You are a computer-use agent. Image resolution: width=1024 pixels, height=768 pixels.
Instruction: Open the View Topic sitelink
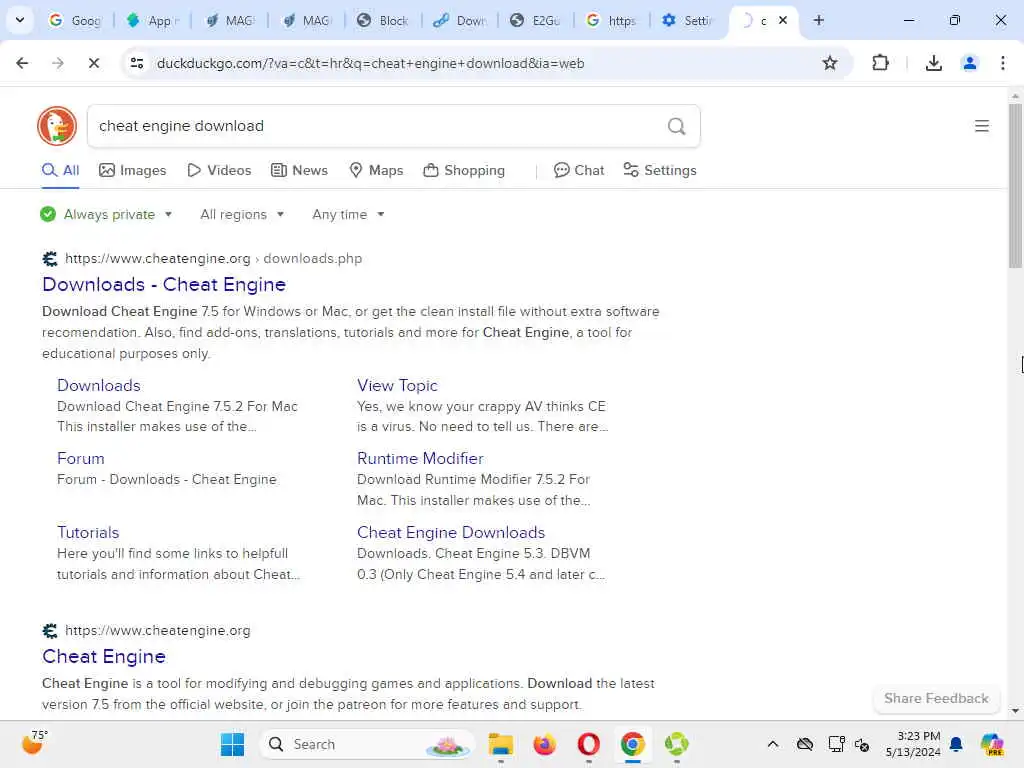[397, 385]
